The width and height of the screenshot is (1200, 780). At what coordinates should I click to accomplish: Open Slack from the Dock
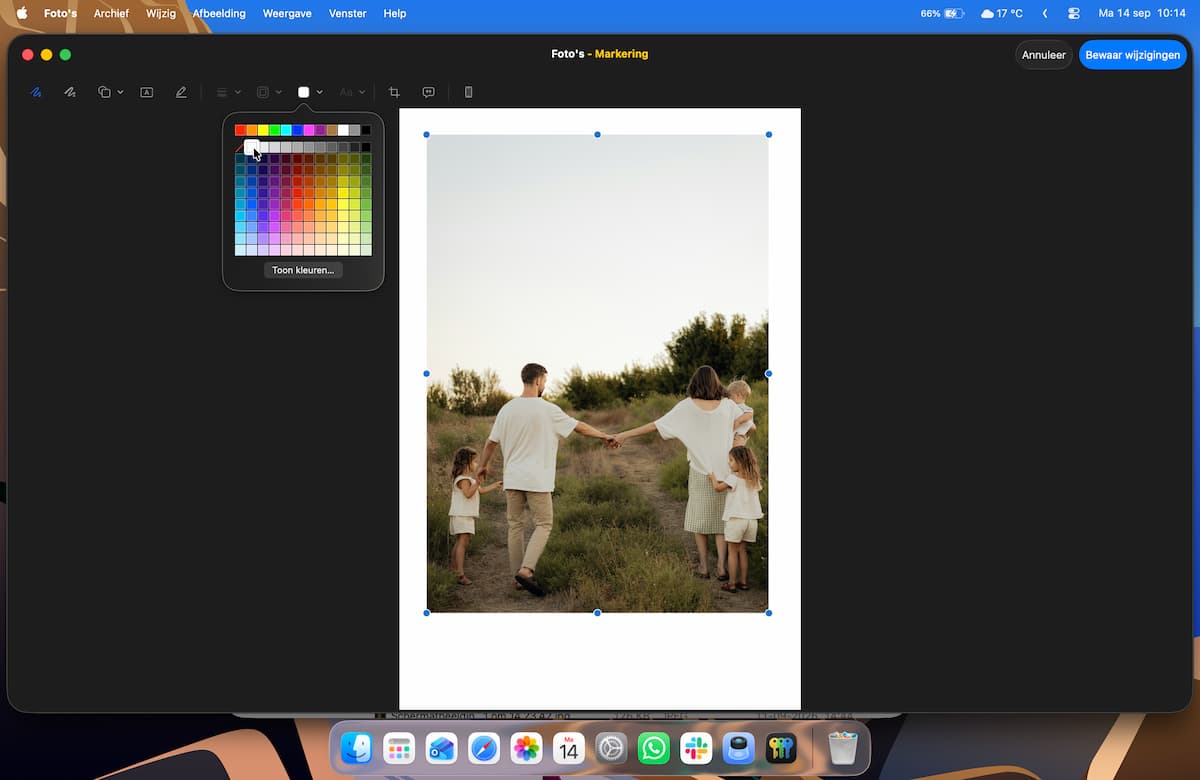click(x=696, y=748)
